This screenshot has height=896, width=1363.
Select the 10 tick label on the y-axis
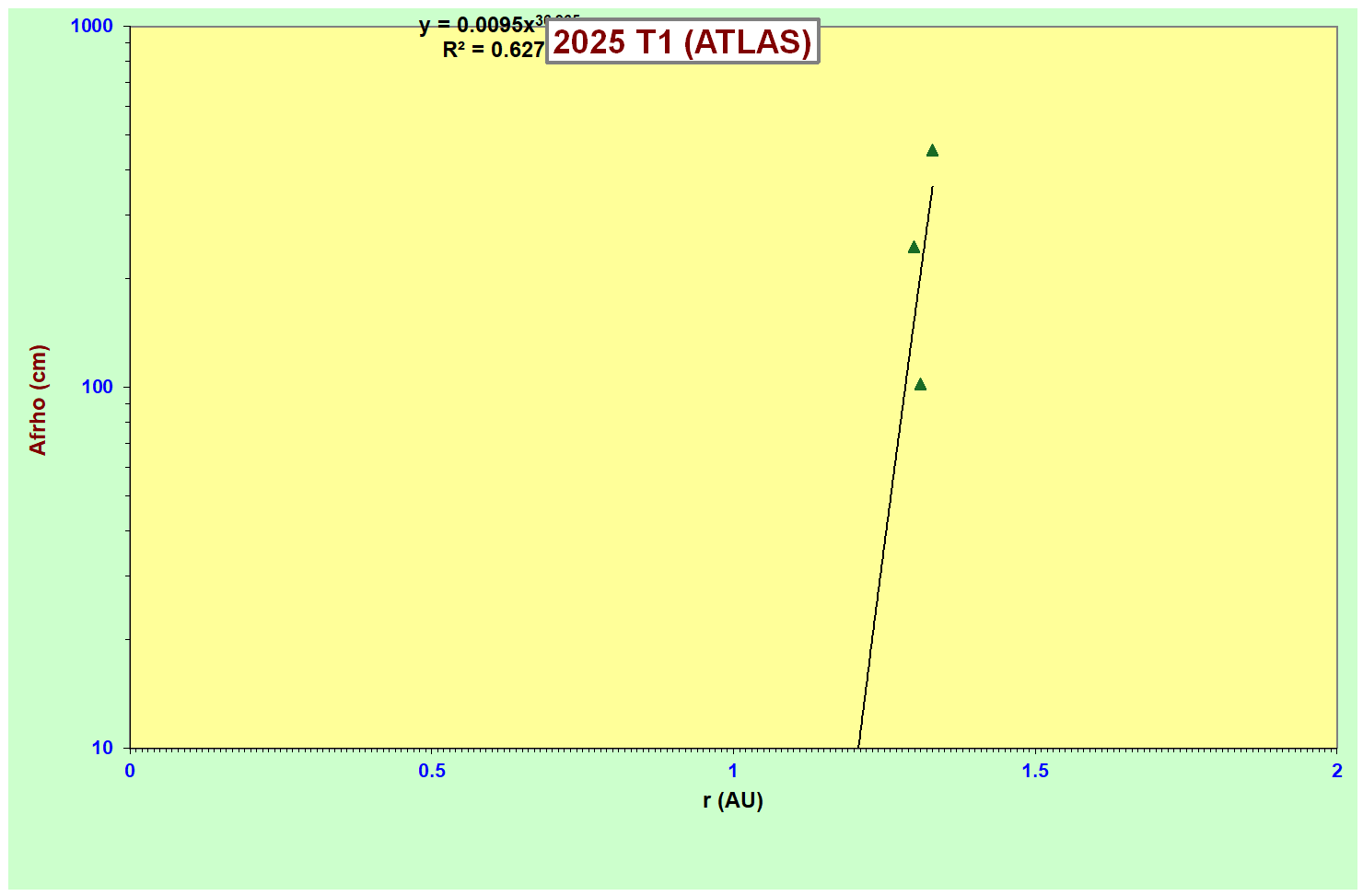pyautogui.click(x=102, y=748)
